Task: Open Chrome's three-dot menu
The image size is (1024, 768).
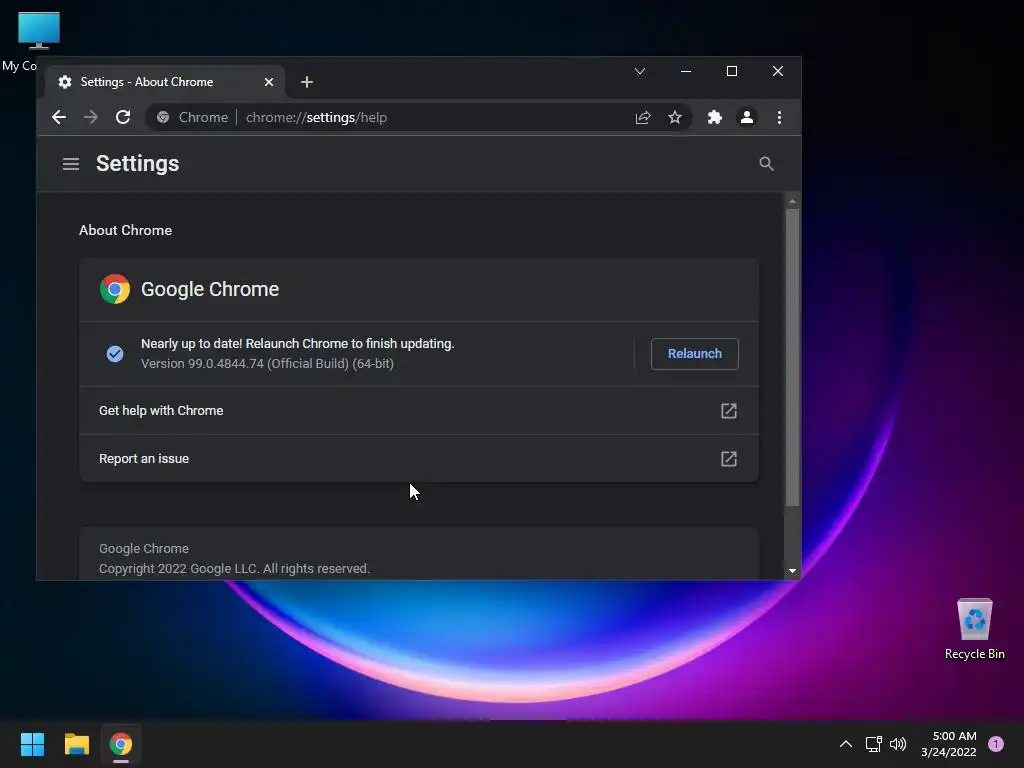Action: tap(779, 118)
